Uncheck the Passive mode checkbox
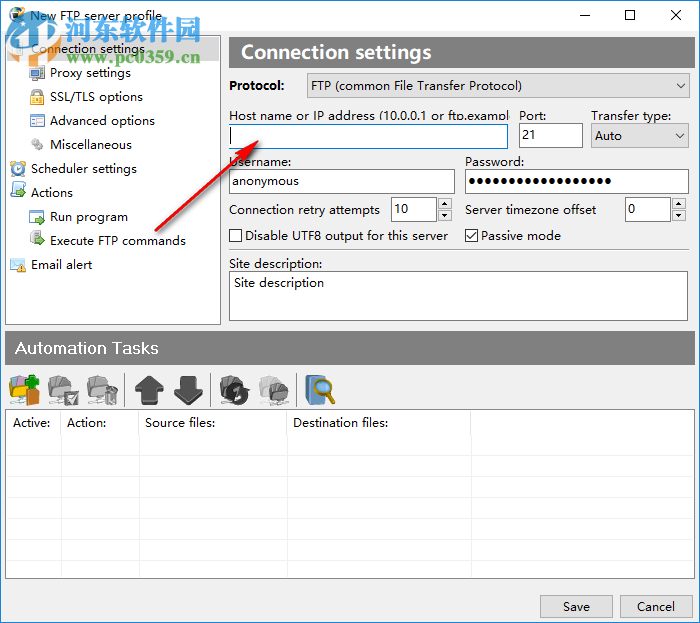Viewport: 700px width, 623px height. [x=471, y=236]
